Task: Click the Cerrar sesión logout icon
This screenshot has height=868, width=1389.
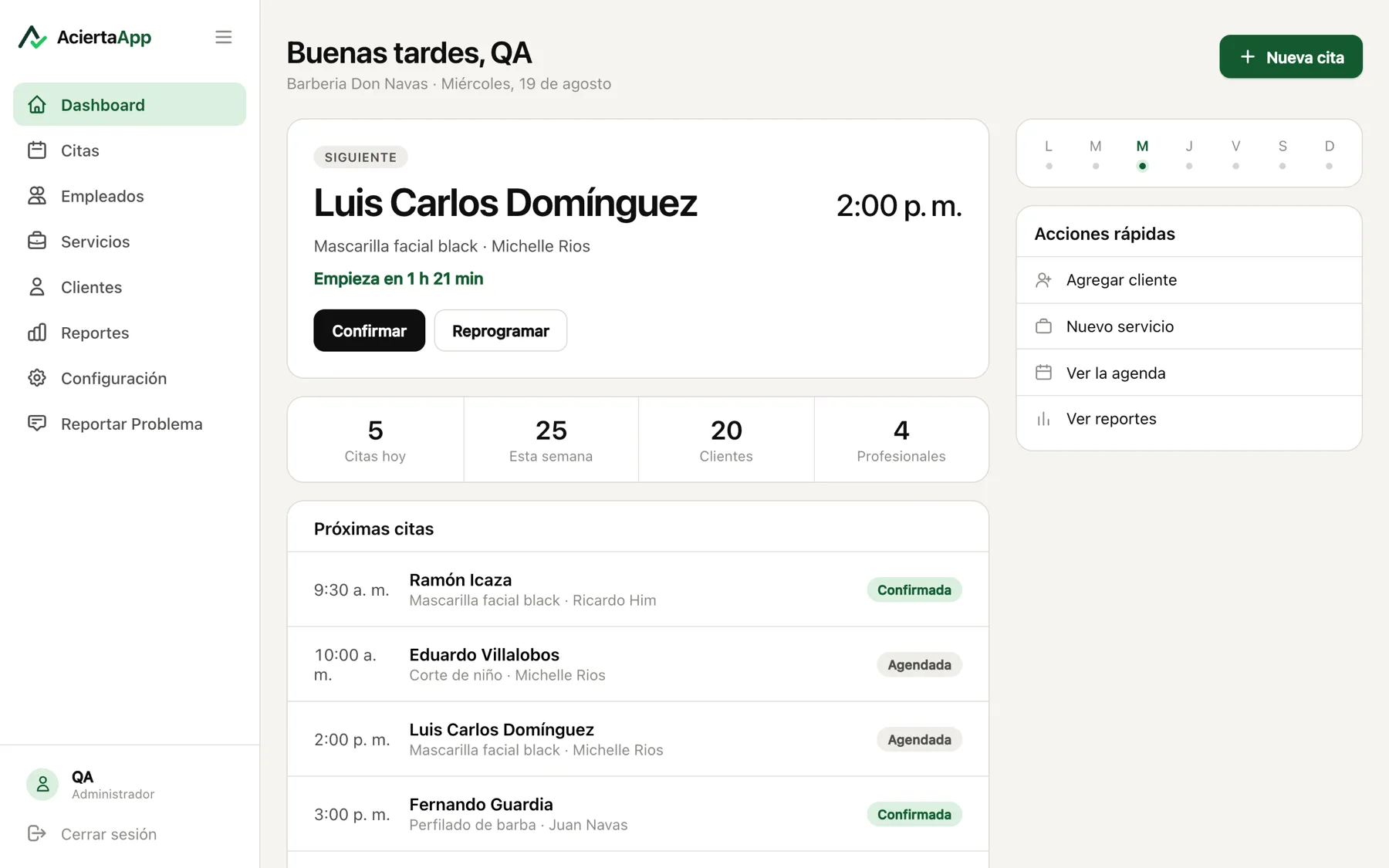Action: (36, 833)
